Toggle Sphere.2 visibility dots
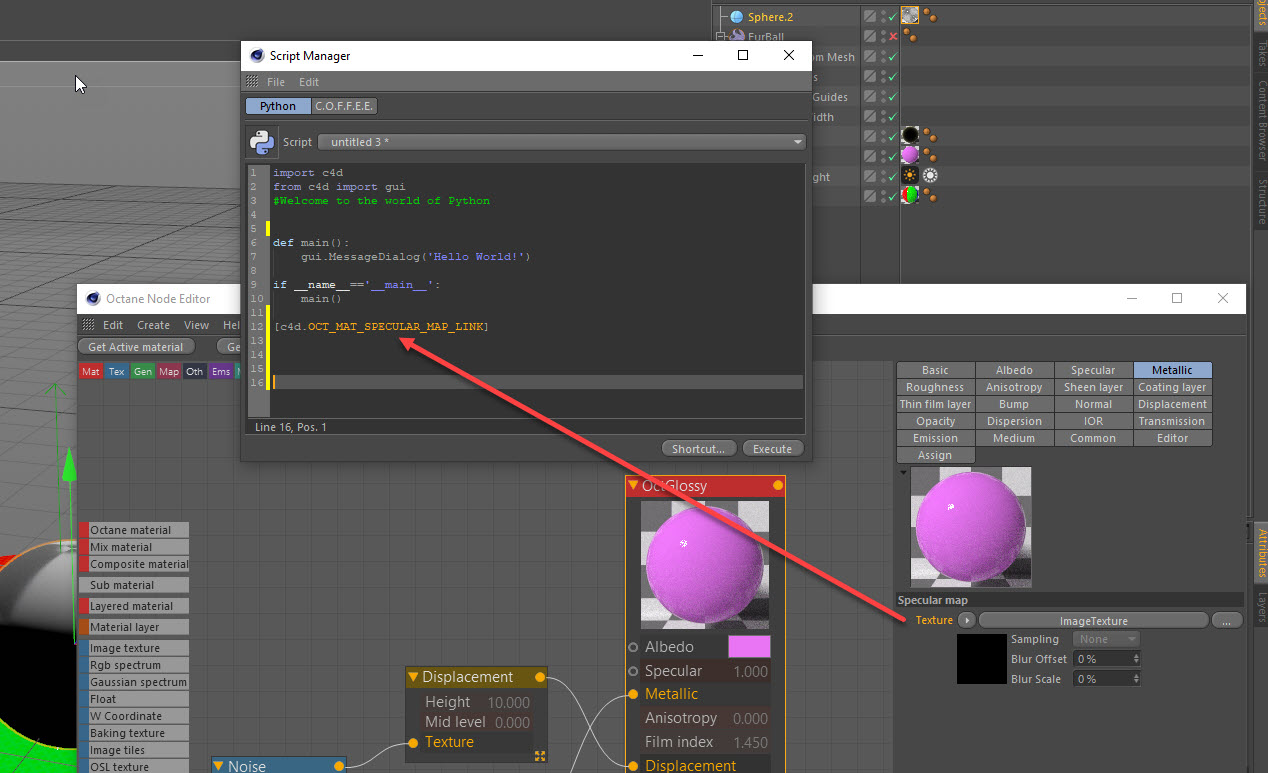 [x=882, y=17]
